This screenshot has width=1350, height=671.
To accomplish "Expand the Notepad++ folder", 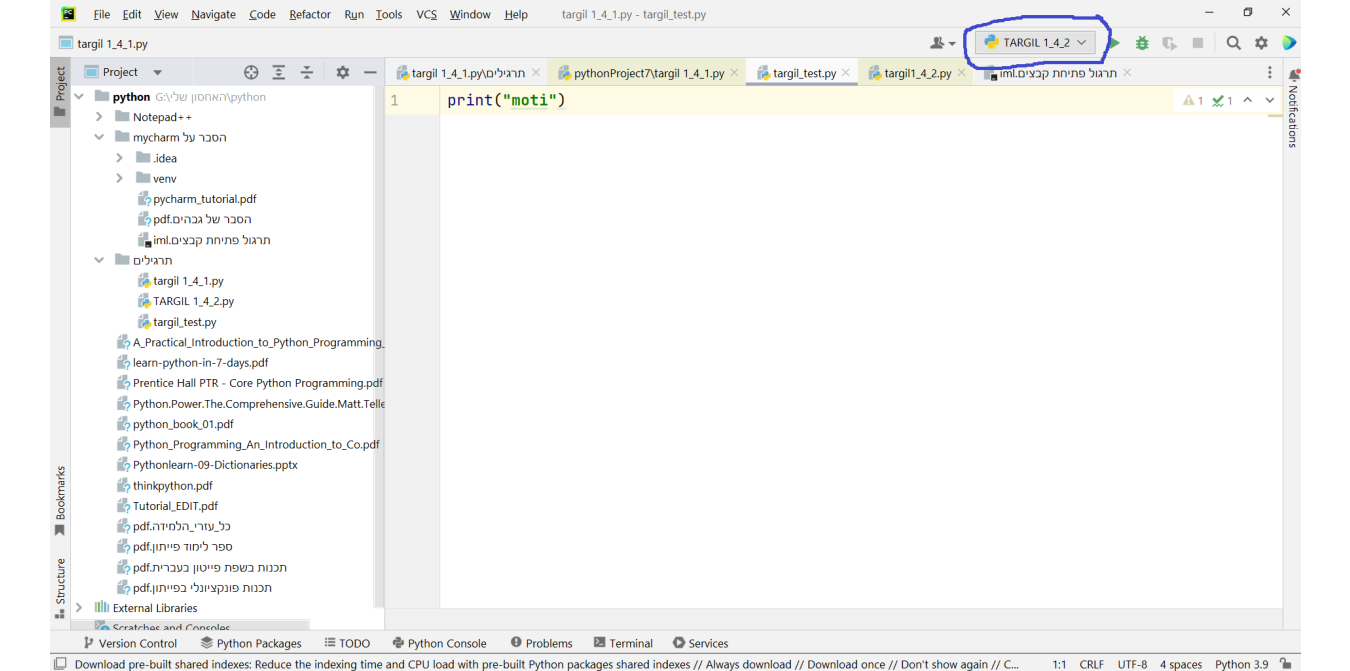I will click(99, 117).
